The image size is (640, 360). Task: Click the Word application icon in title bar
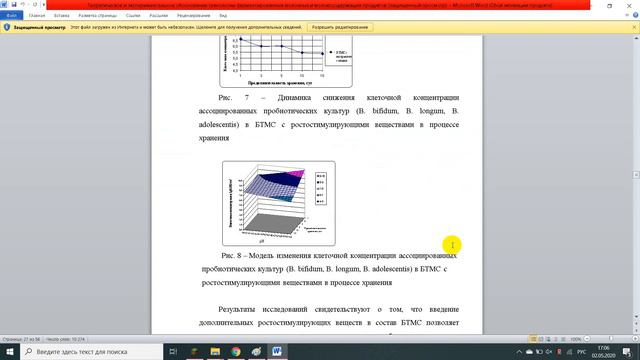click(x=4, y=4)
